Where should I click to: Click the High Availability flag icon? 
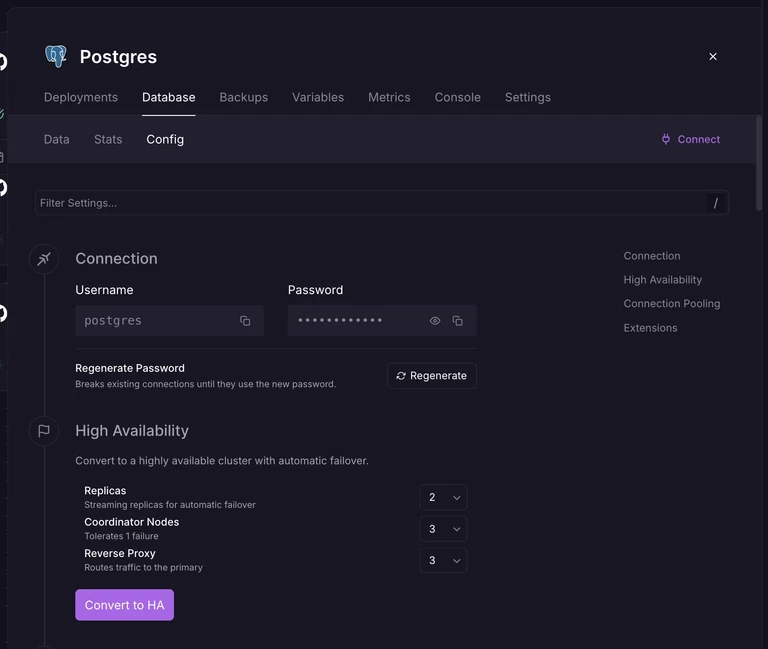click(x=44, y=431)
